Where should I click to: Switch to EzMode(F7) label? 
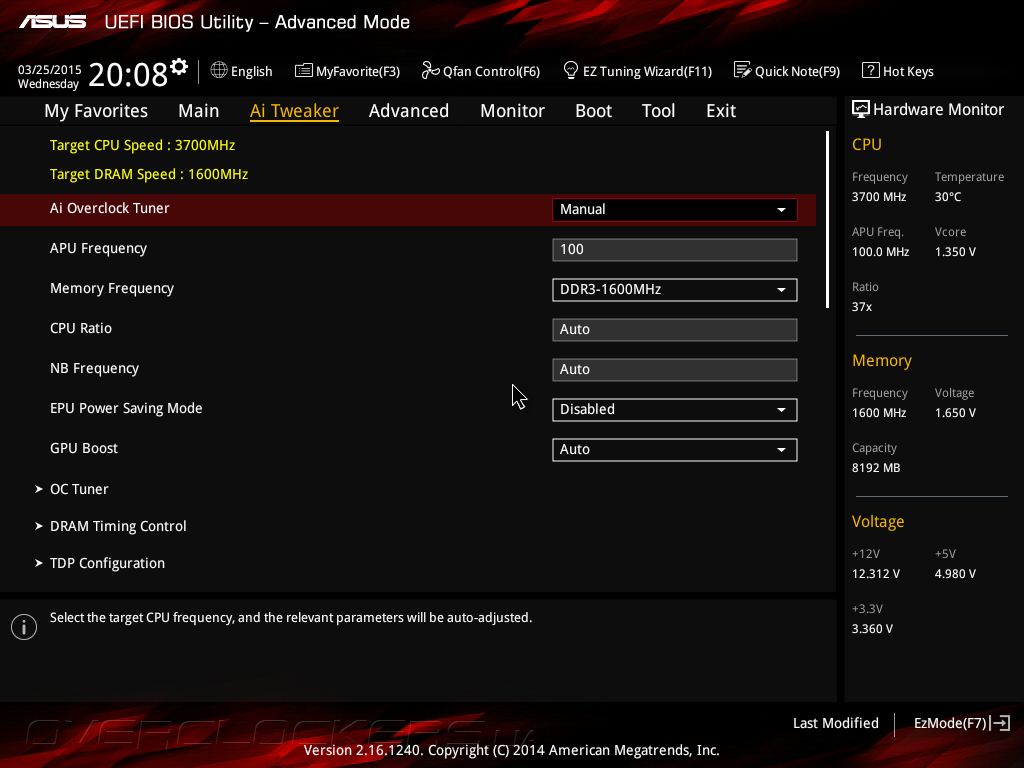click(x=950, y=723)
